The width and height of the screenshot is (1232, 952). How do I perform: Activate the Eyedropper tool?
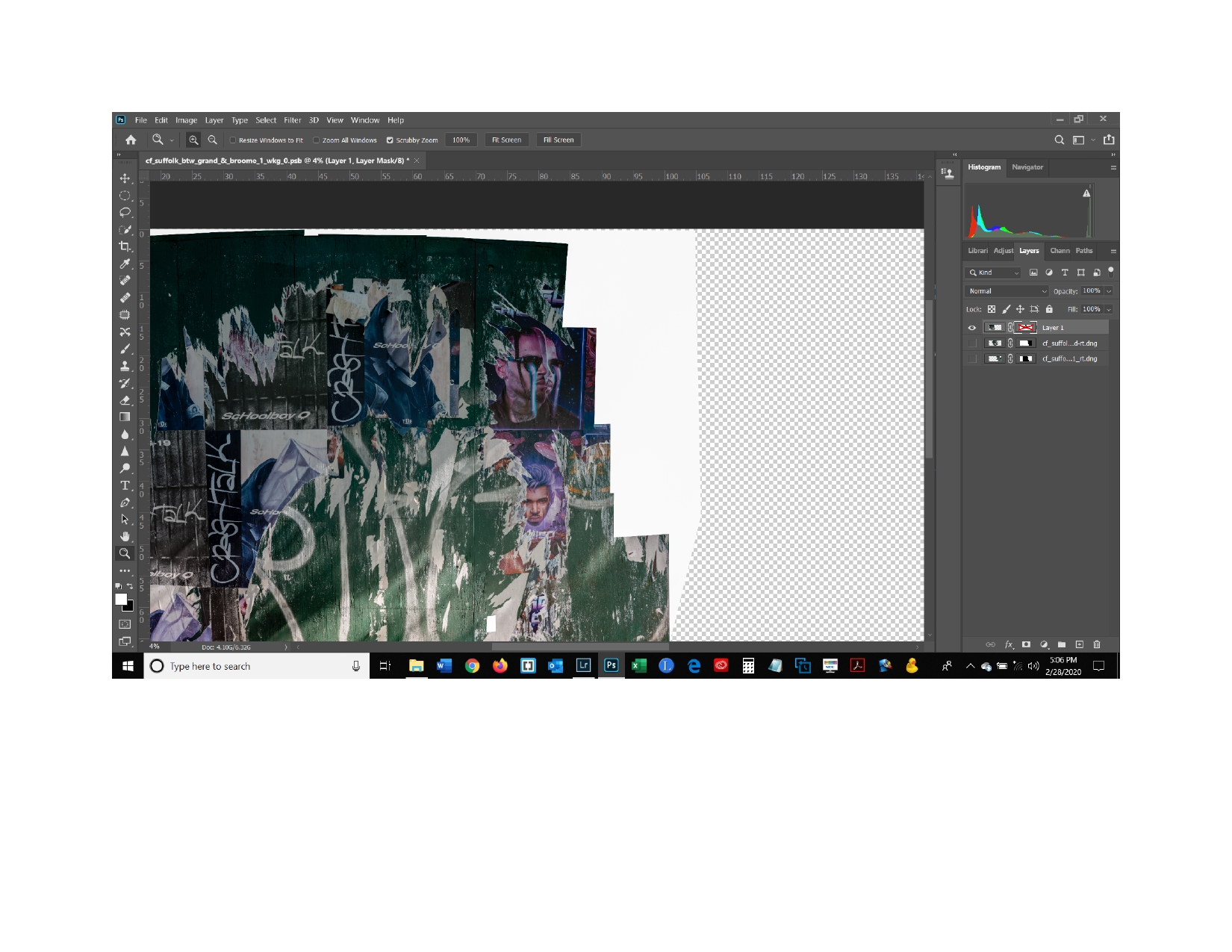pos(125,264)
